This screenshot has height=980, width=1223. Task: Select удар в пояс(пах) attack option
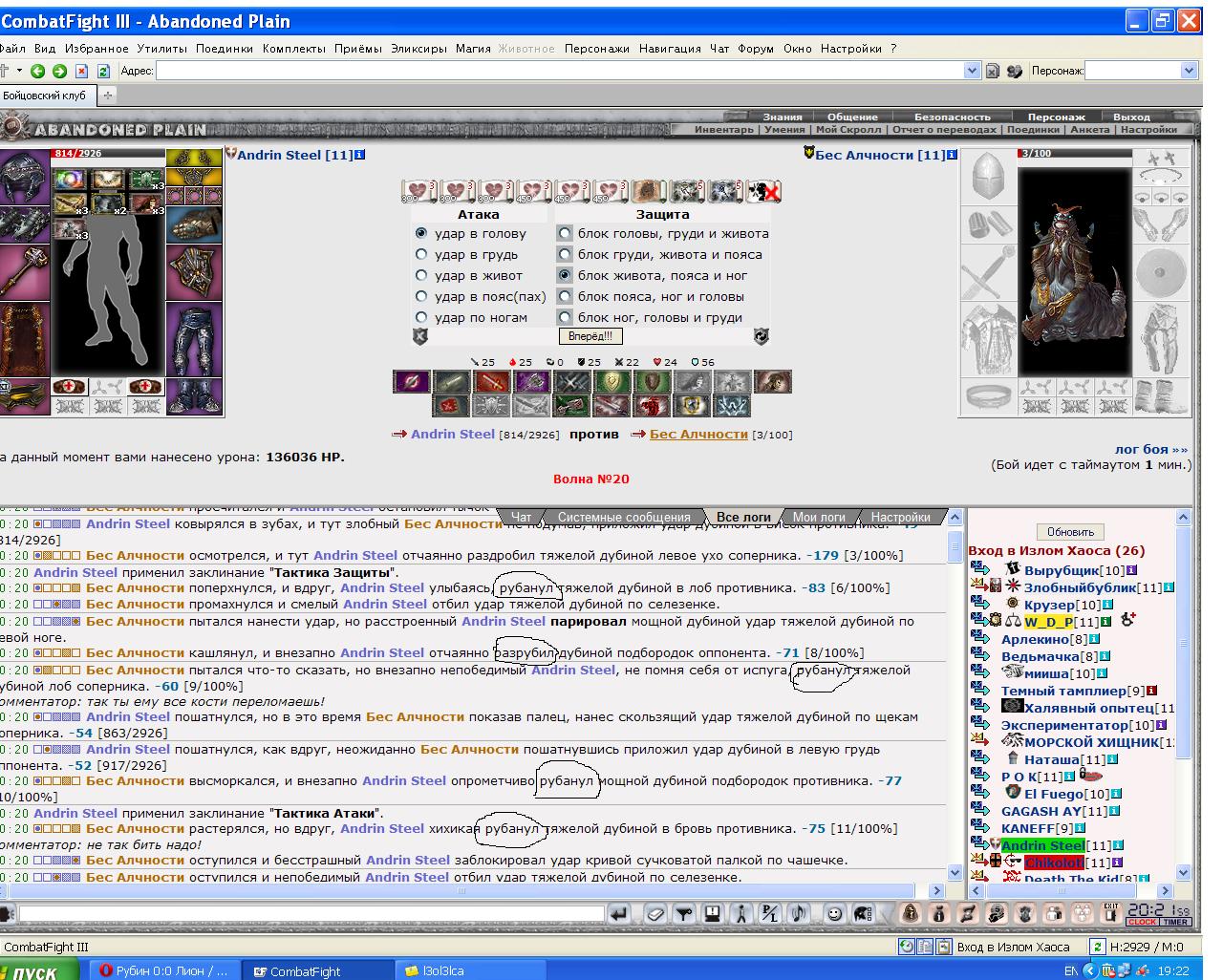[421, 296]
